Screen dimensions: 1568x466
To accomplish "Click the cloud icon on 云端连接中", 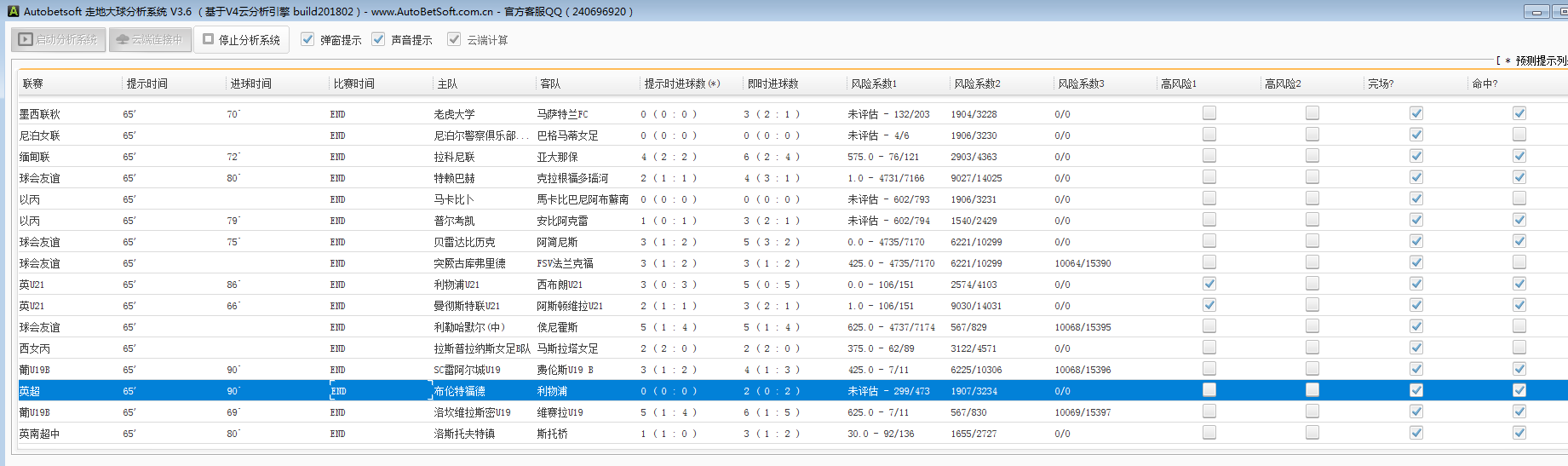I will 123,39.
